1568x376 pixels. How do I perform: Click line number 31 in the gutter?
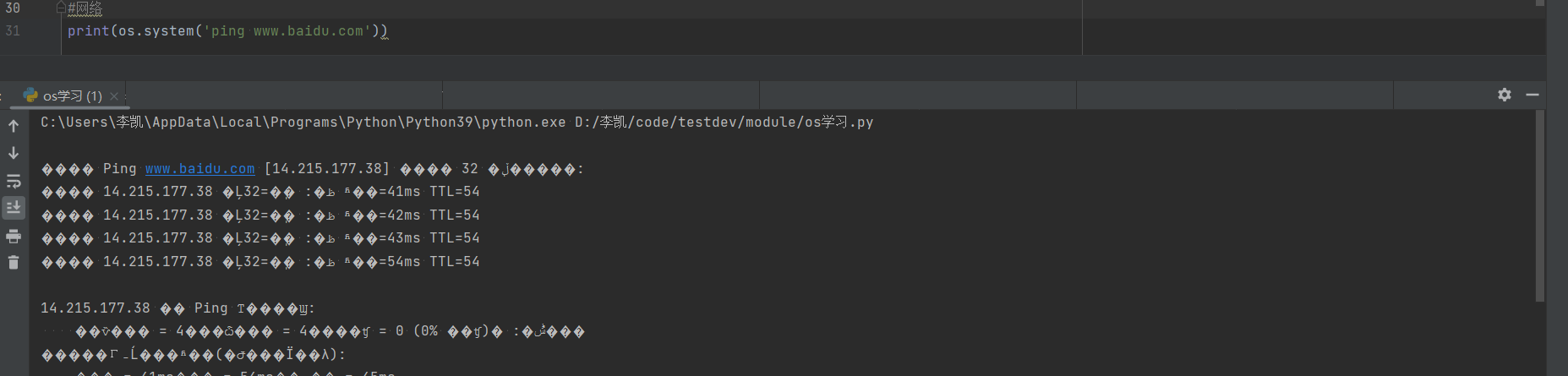13,30
